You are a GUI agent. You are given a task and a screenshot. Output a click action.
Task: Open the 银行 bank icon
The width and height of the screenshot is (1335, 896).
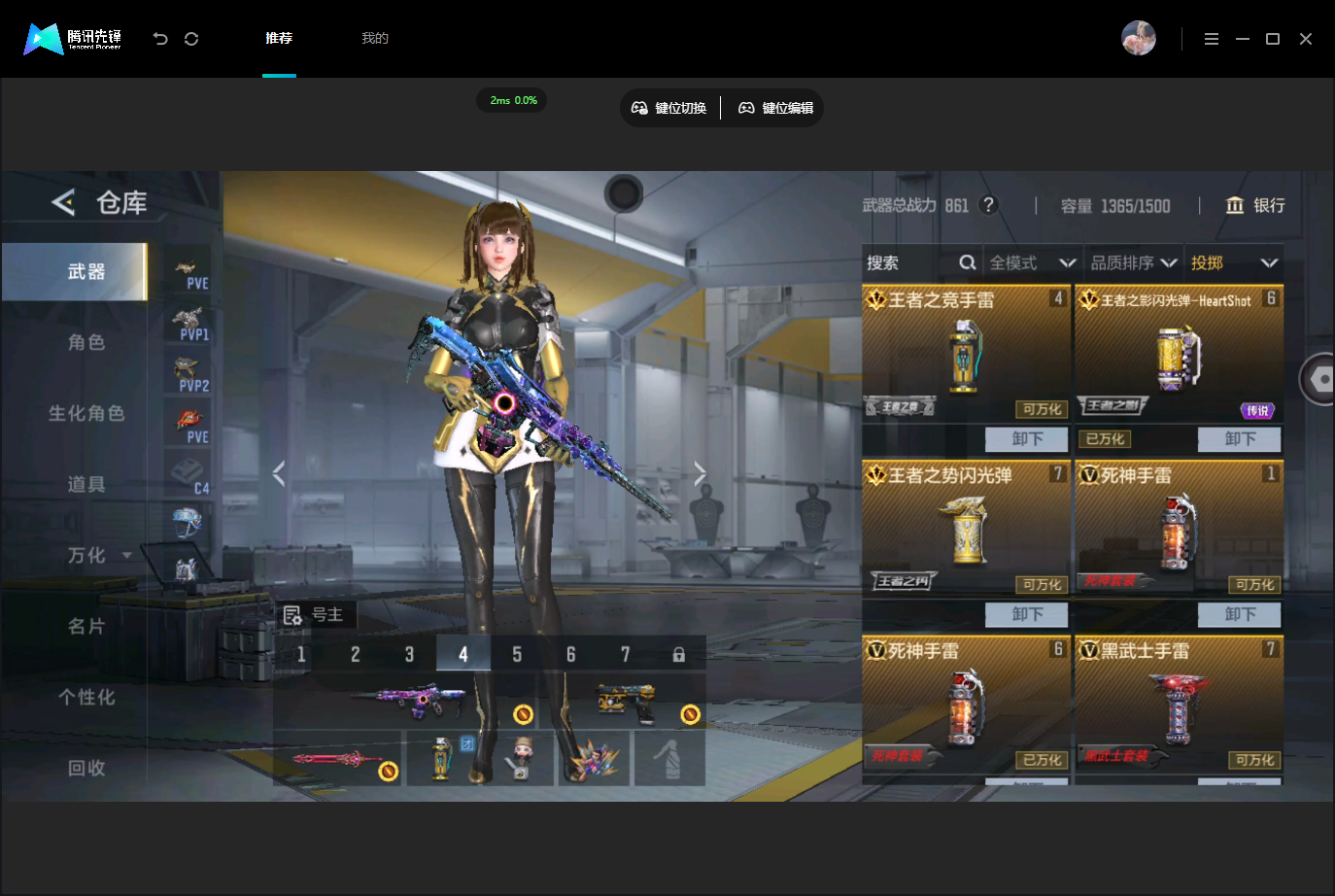click(1235, 205)
